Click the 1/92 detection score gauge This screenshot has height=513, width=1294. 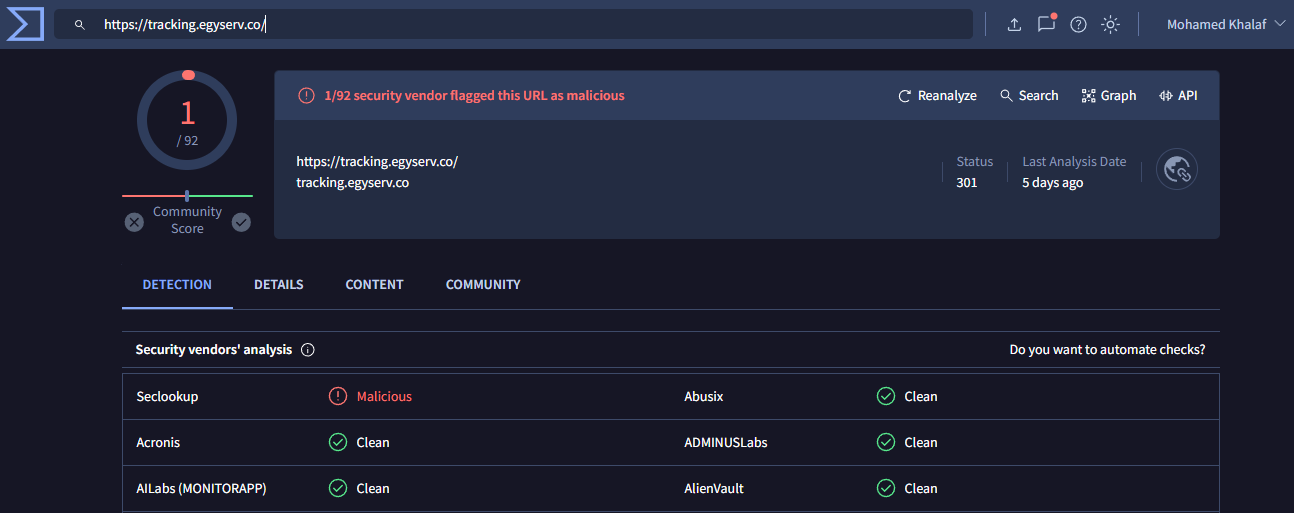coord(187,121)
